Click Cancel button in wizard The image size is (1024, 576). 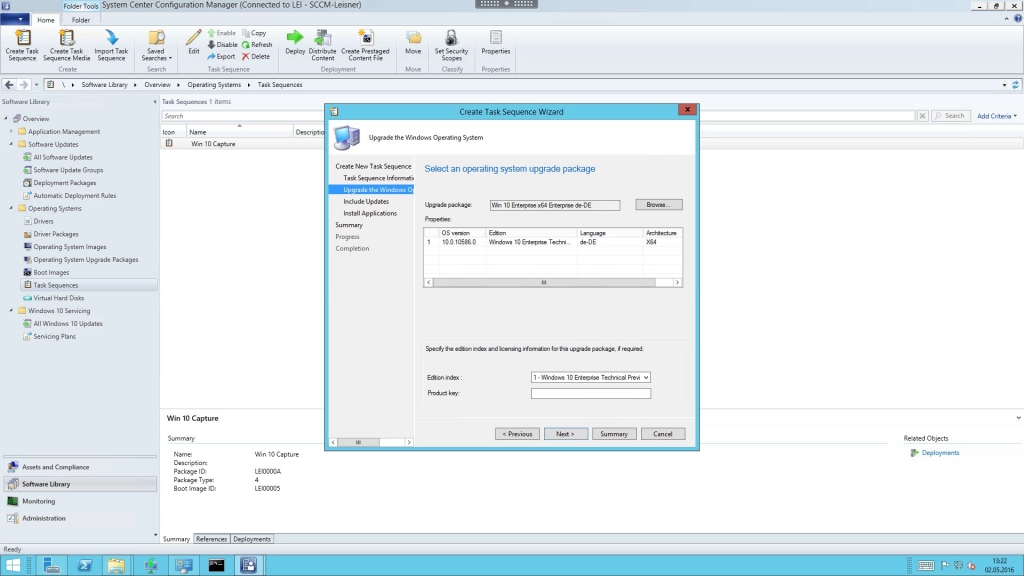click(x=662, y=434)
